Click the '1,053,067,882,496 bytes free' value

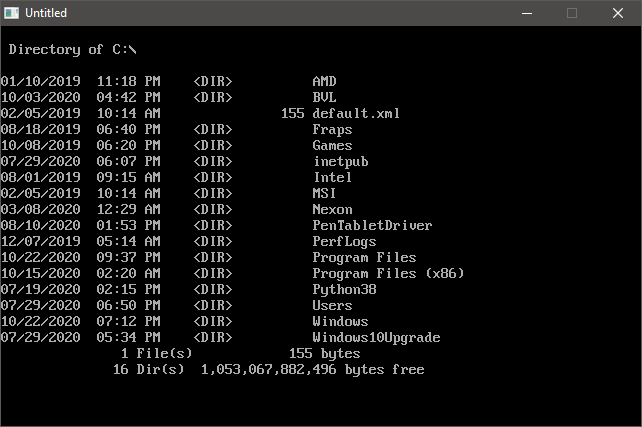312,369
